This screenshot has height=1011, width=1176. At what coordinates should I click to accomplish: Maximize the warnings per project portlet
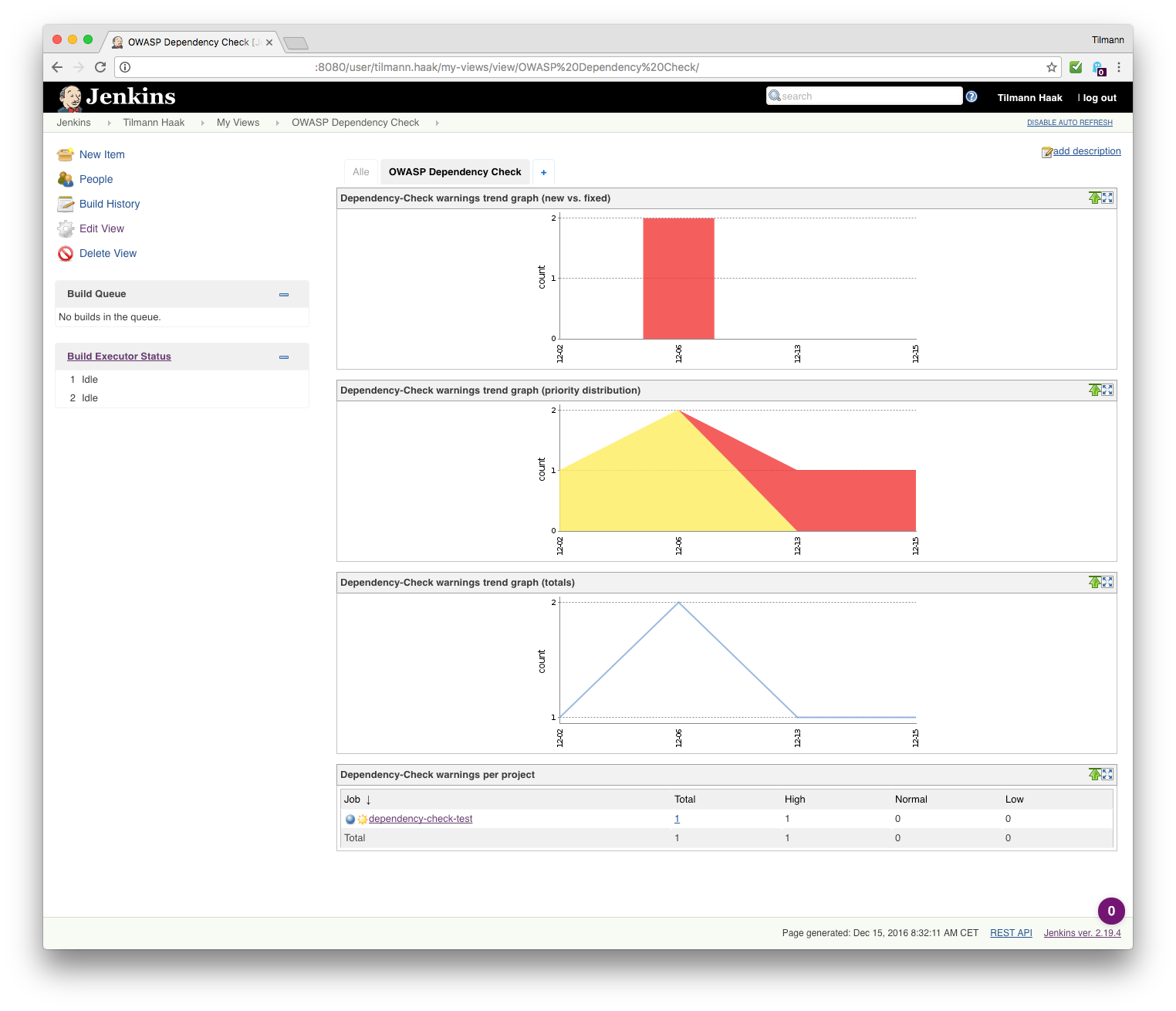pos(1108,774)
